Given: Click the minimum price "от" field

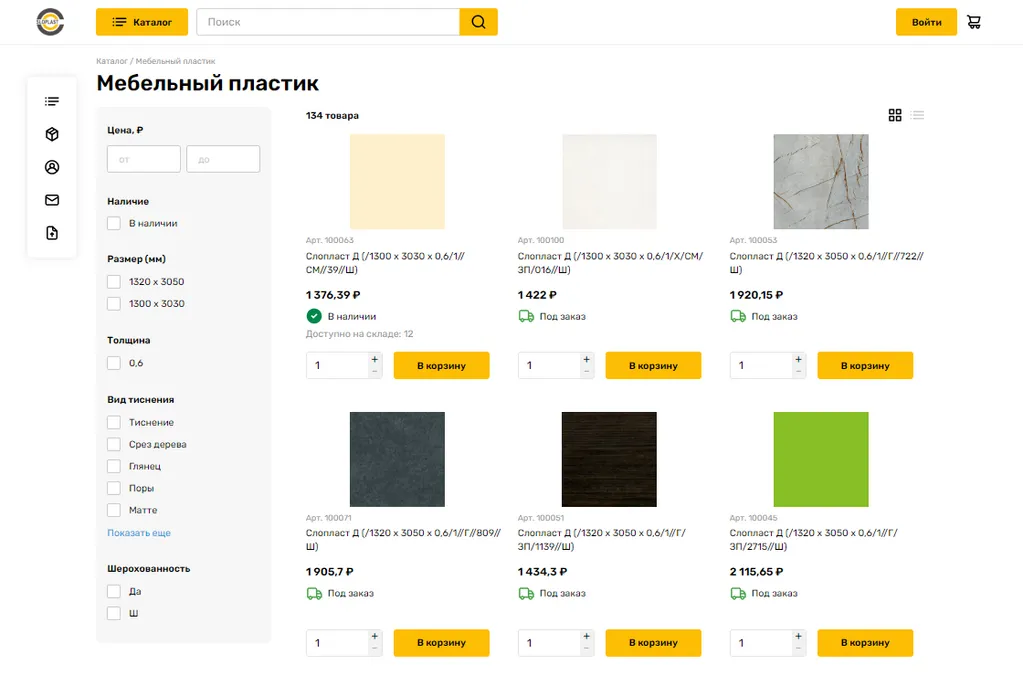Looking at the screenshot, I should pyautogui.click(x=144, y=159).
